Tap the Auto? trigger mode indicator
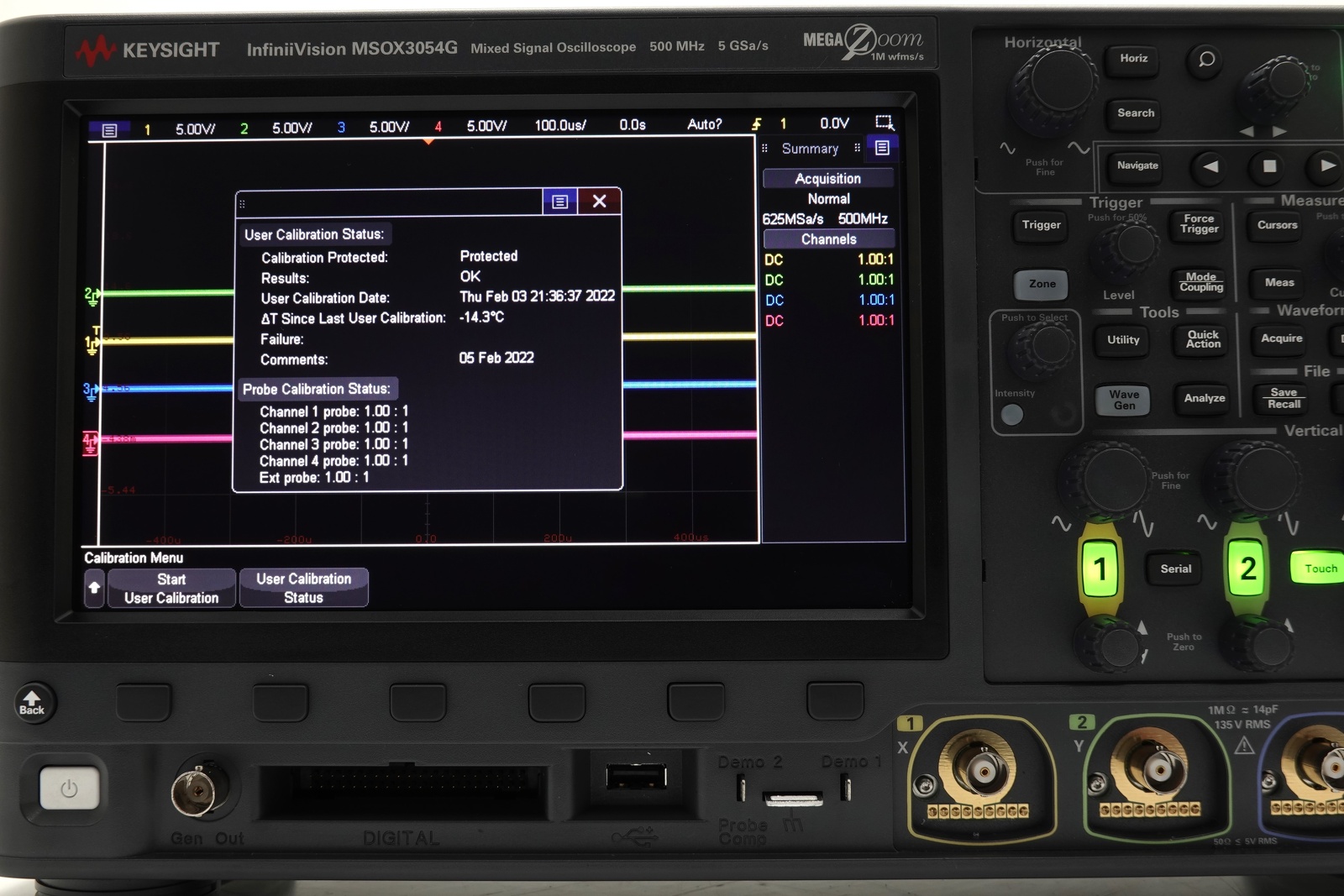This screenshot has width=1344, height=896. tap(704, 124)
